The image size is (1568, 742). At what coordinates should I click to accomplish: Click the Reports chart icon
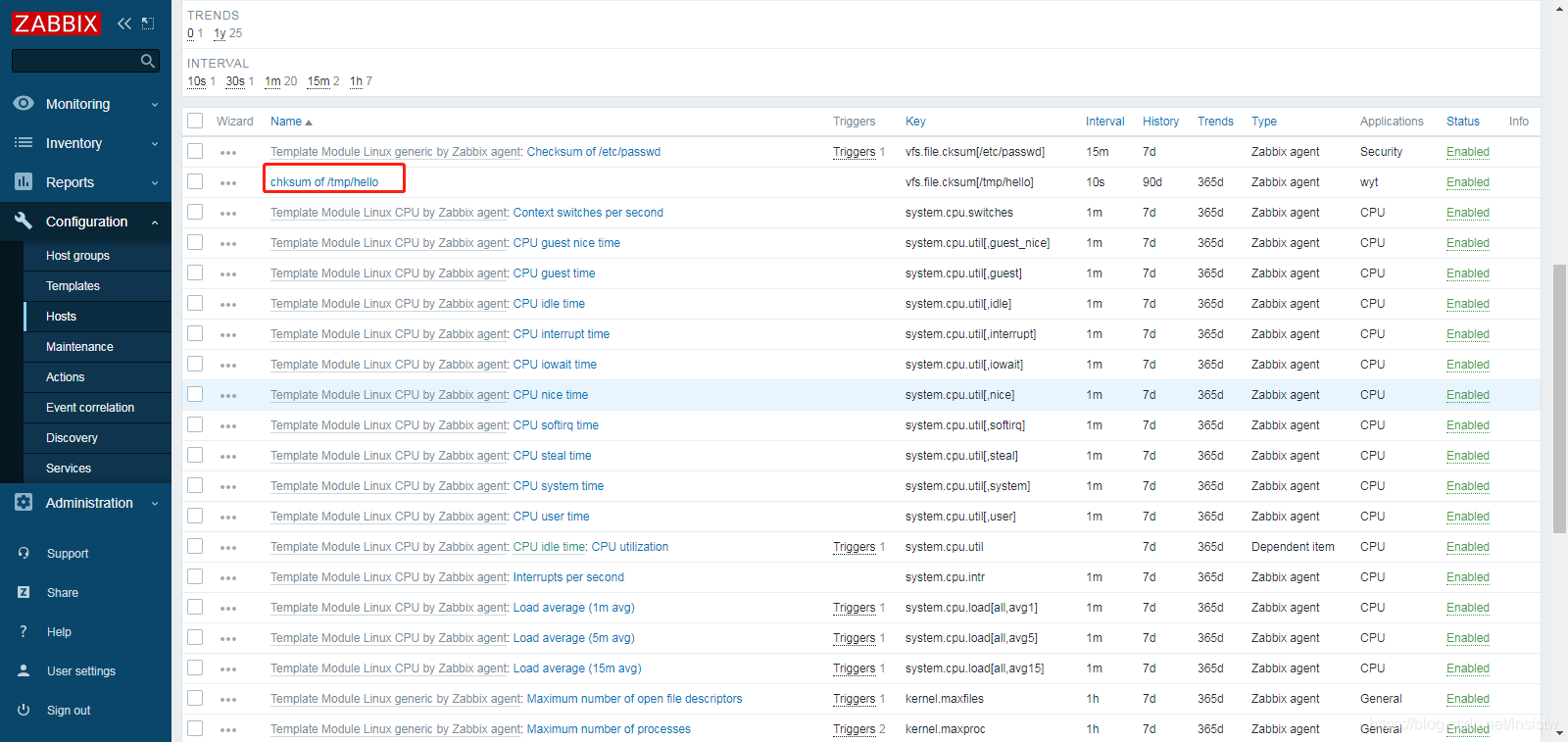coord(24,181)
